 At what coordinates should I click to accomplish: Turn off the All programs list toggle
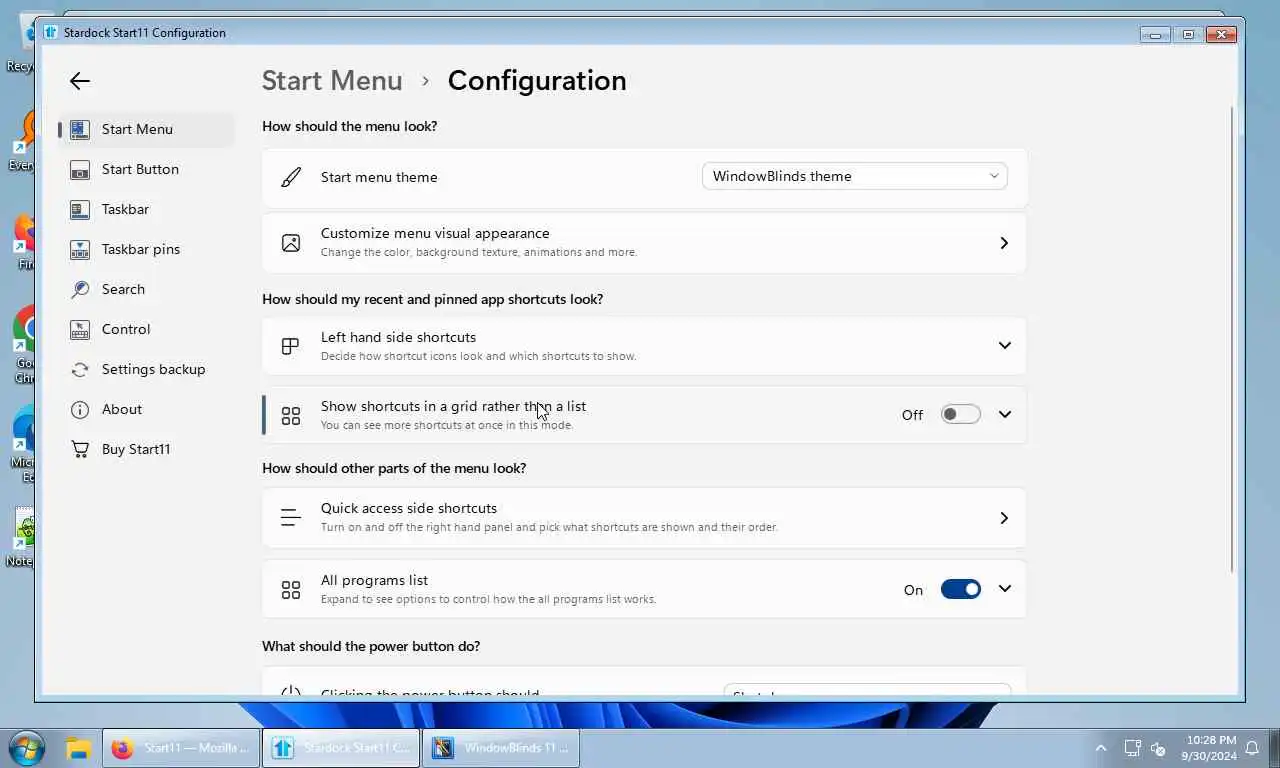click(x=961, y=590)
